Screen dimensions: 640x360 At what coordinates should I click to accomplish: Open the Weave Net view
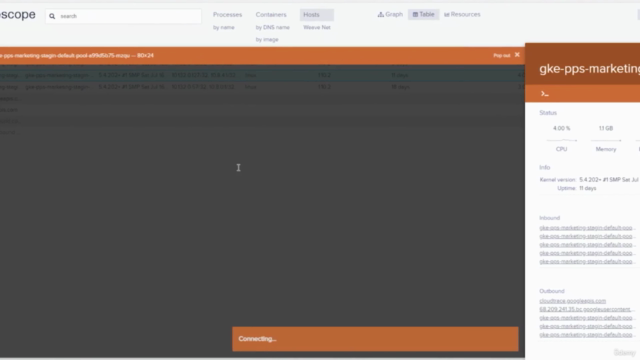coord(317,27)
